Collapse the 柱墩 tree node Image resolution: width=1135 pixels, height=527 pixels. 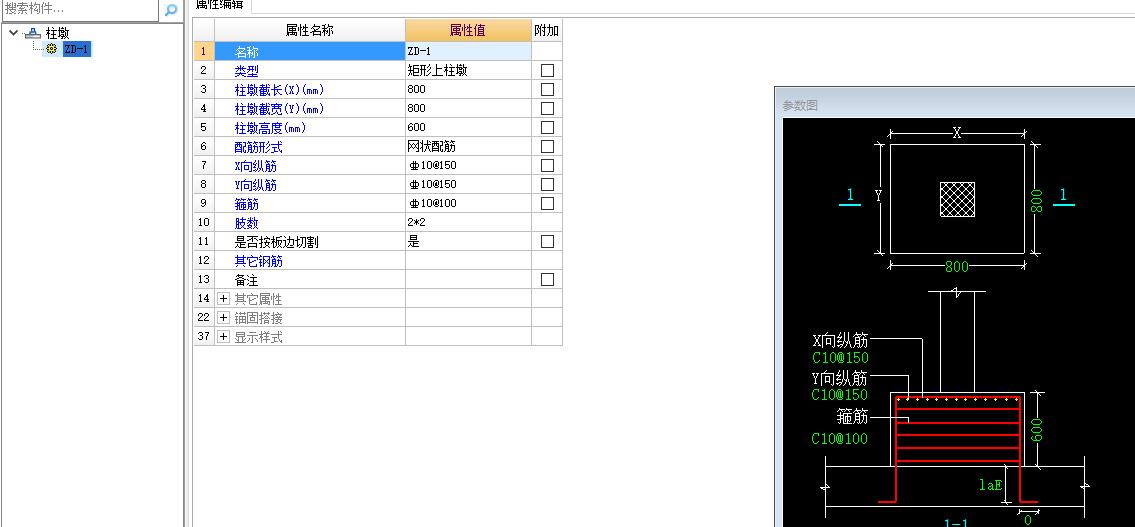tap(13, 33)
